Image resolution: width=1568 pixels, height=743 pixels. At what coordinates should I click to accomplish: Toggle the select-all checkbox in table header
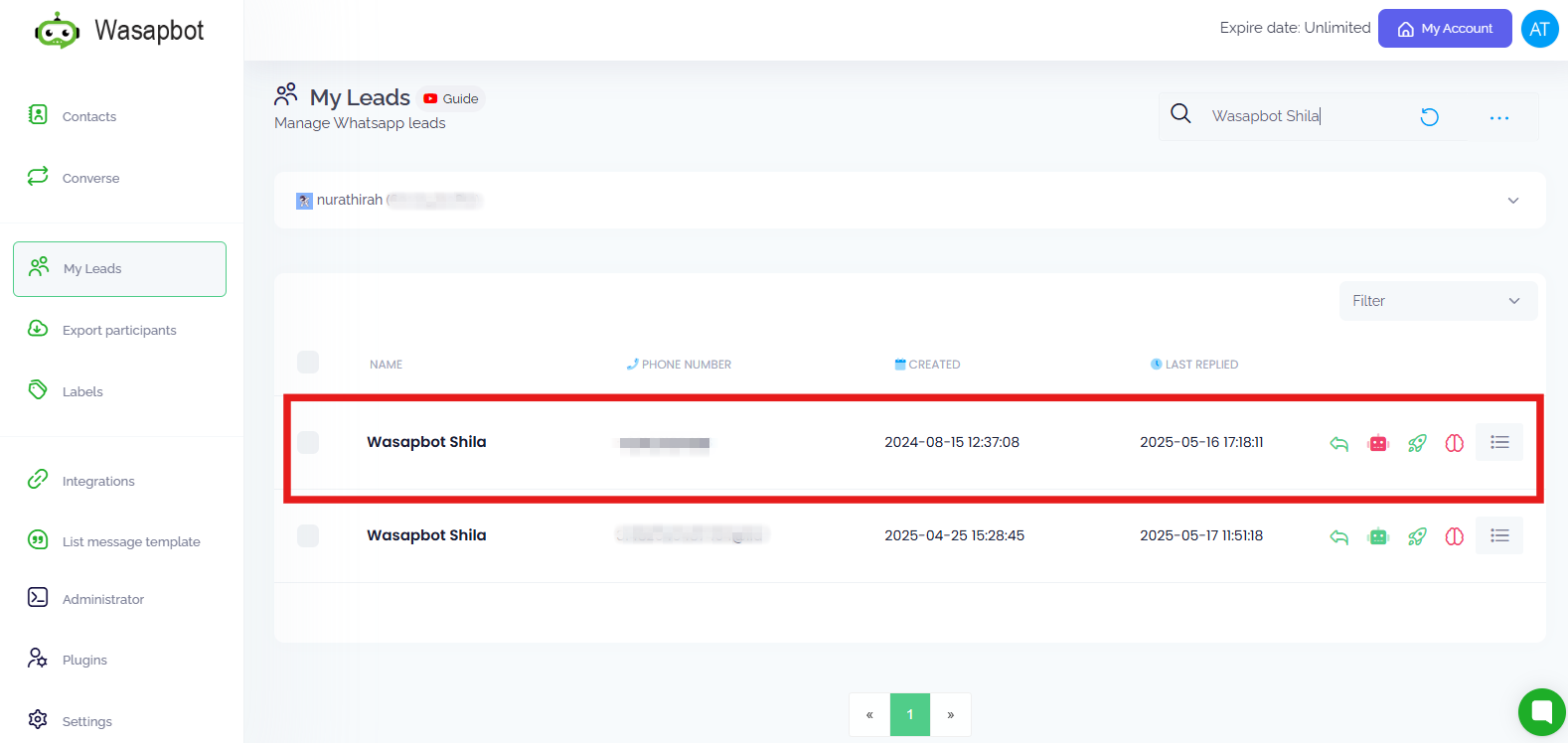pyautogui.click(x=308, y=362)
